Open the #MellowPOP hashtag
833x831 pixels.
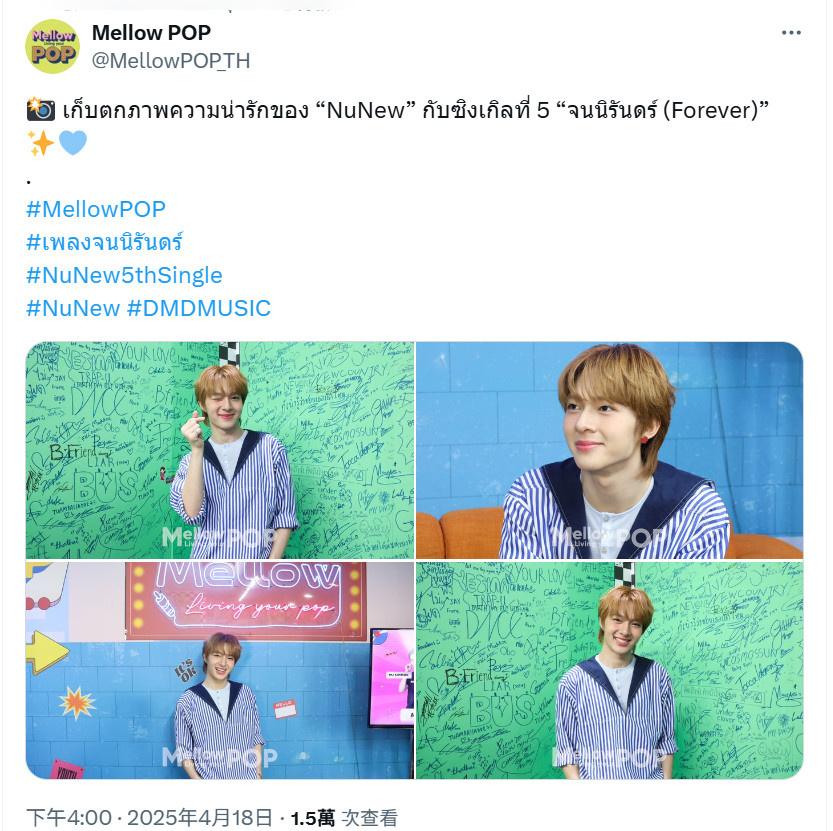click(x=96, y=209)
